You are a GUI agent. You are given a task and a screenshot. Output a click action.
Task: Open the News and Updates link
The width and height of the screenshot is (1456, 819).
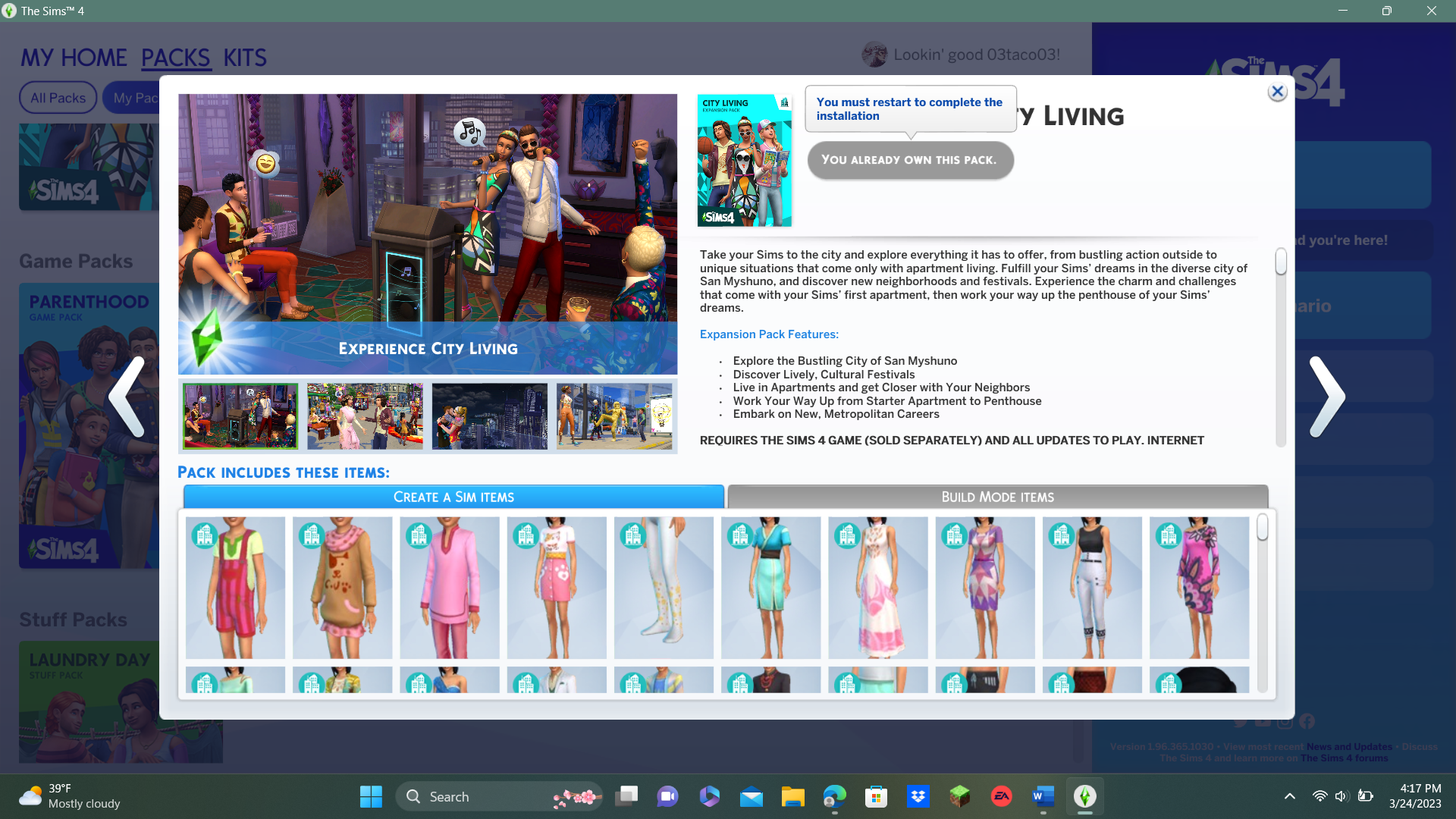point(1349,747)
